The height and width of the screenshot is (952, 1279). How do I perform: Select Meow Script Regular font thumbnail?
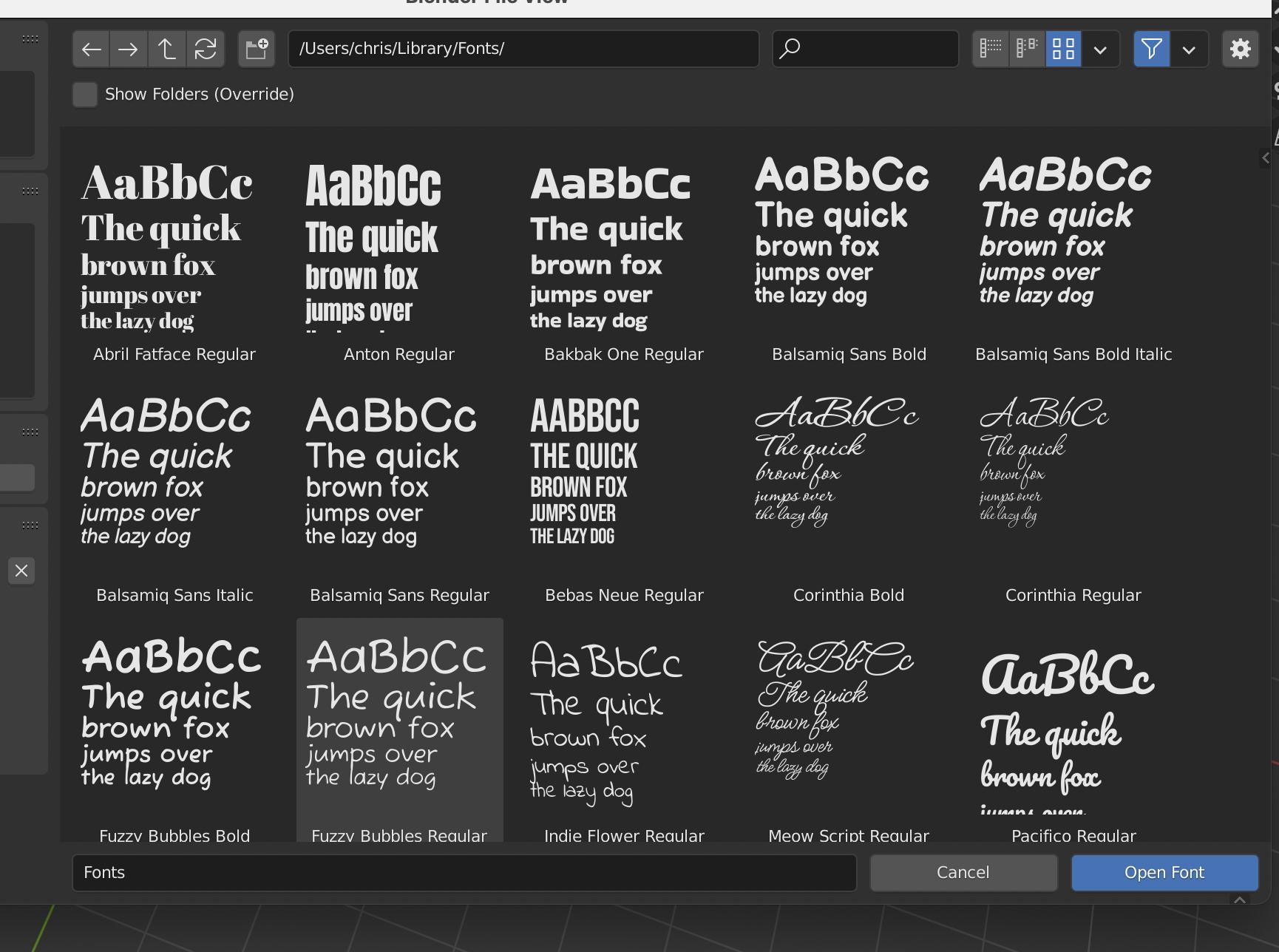tap(849, 728)
